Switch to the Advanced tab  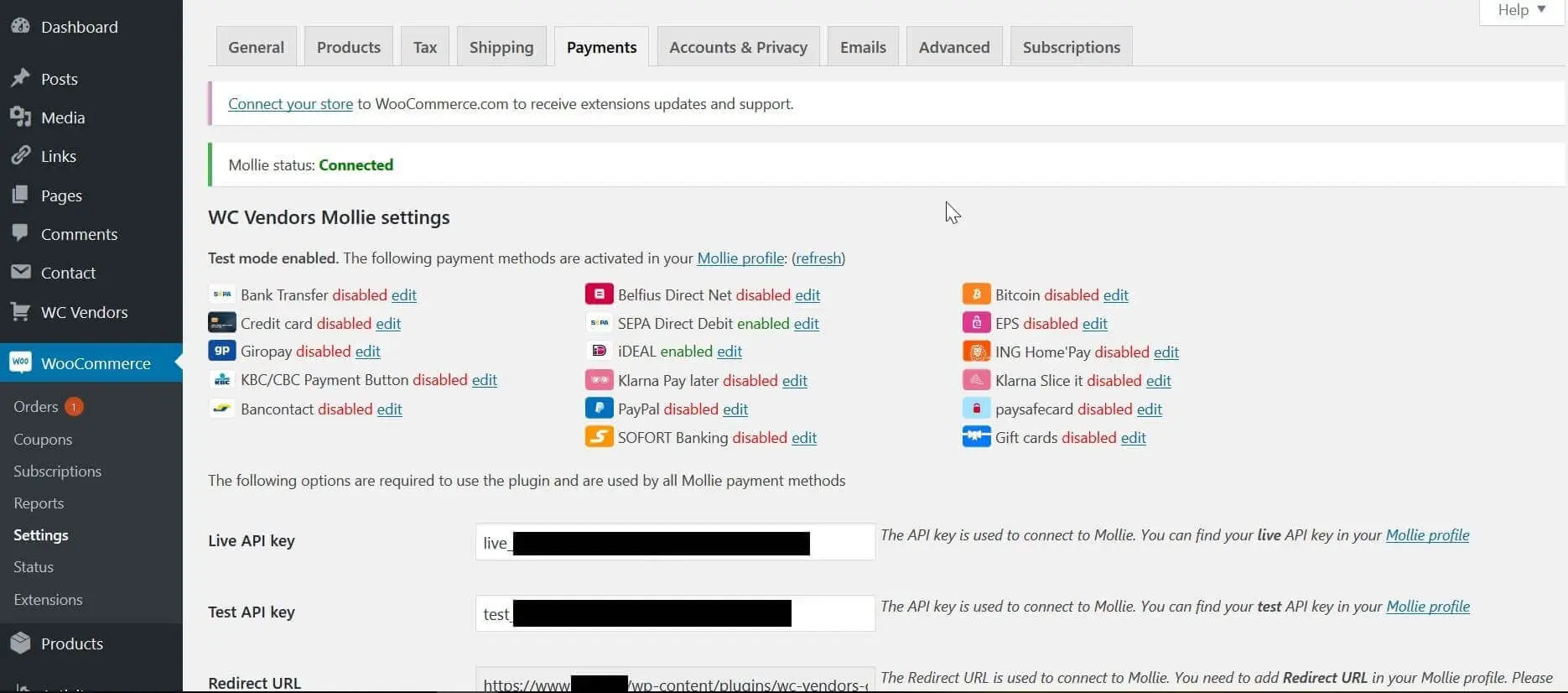click(954, 47)
